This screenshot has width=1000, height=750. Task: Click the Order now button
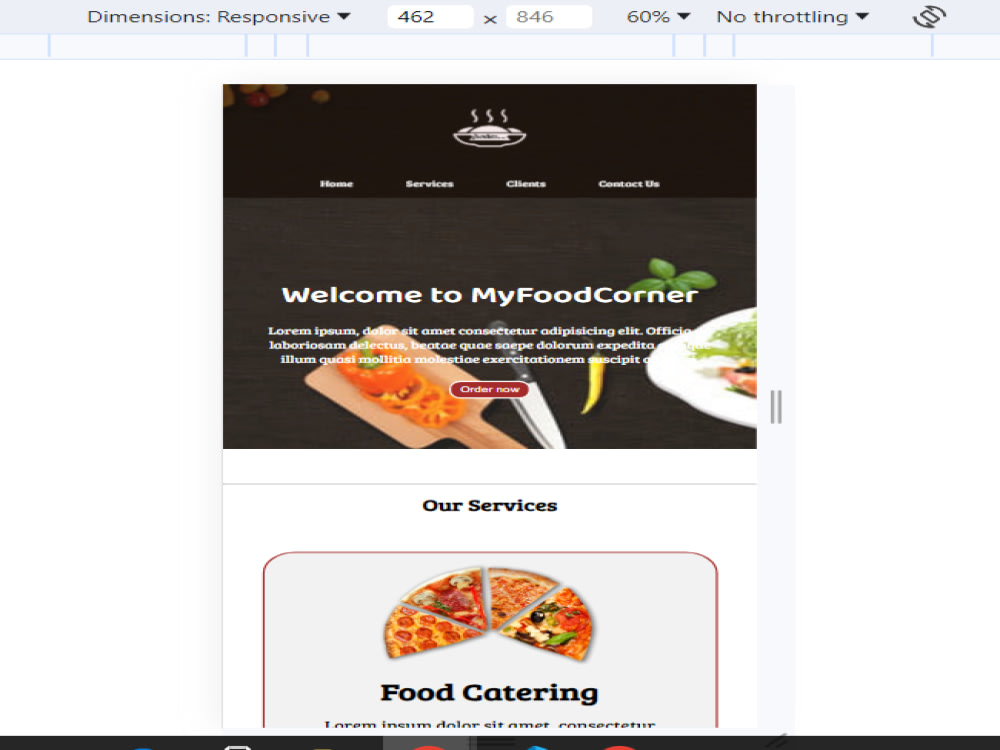[x=490, y=389]
